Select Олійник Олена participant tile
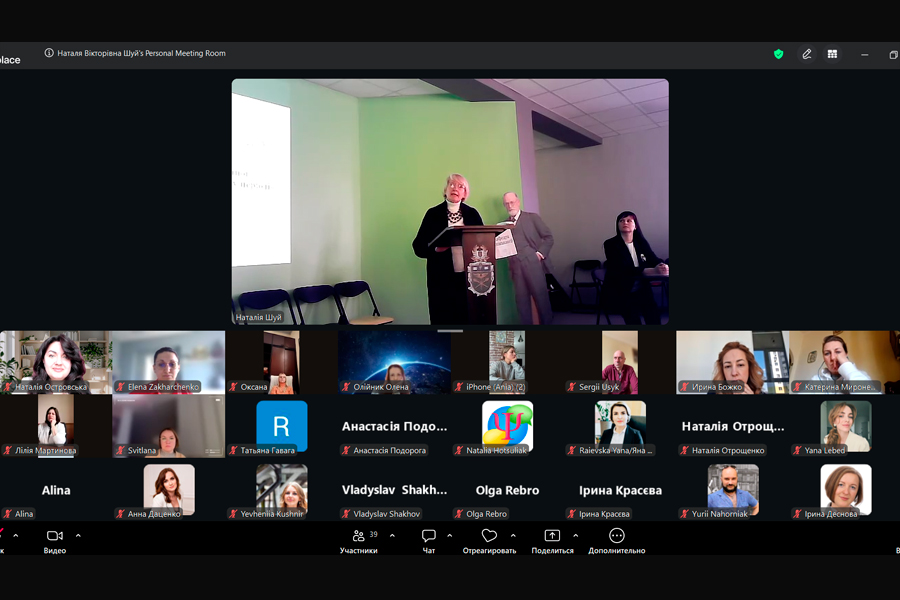 click(394, 362)
